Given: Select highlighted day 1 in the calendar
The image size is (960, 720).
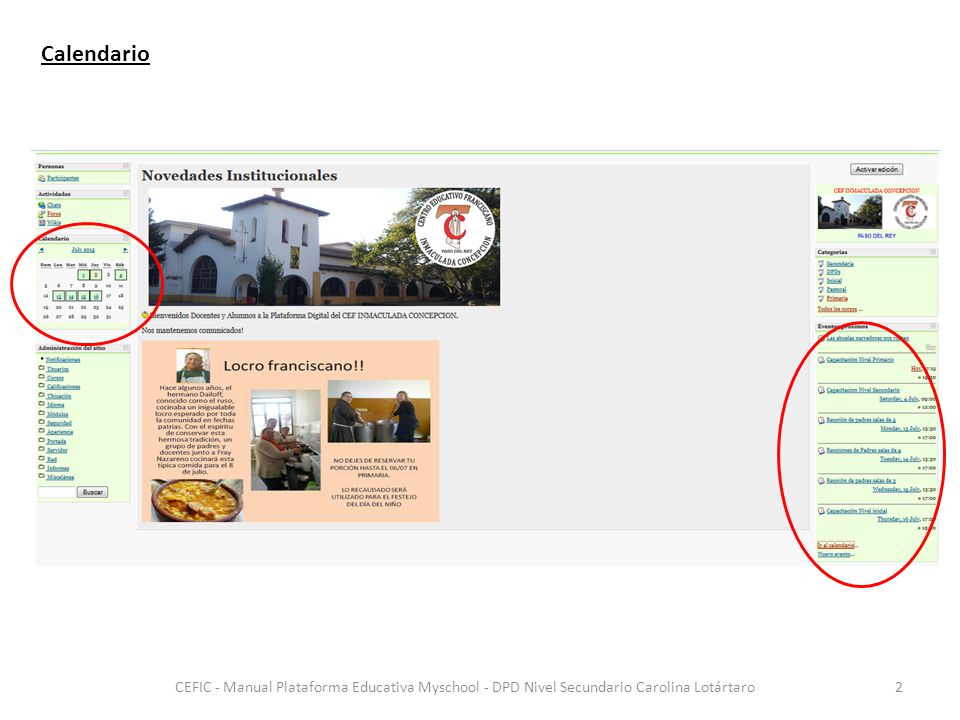Looking at the screenshot, I should [x=83, y=275].
